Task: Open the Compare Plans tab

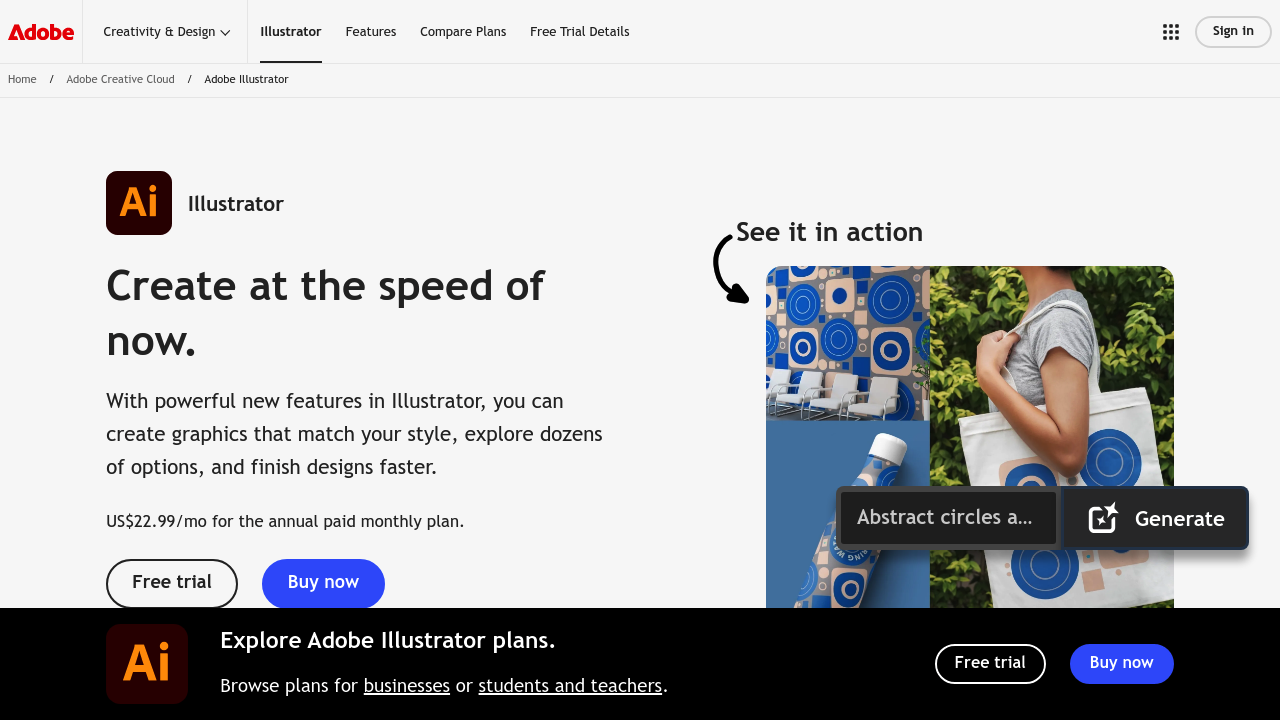Action: click(463, 31)
